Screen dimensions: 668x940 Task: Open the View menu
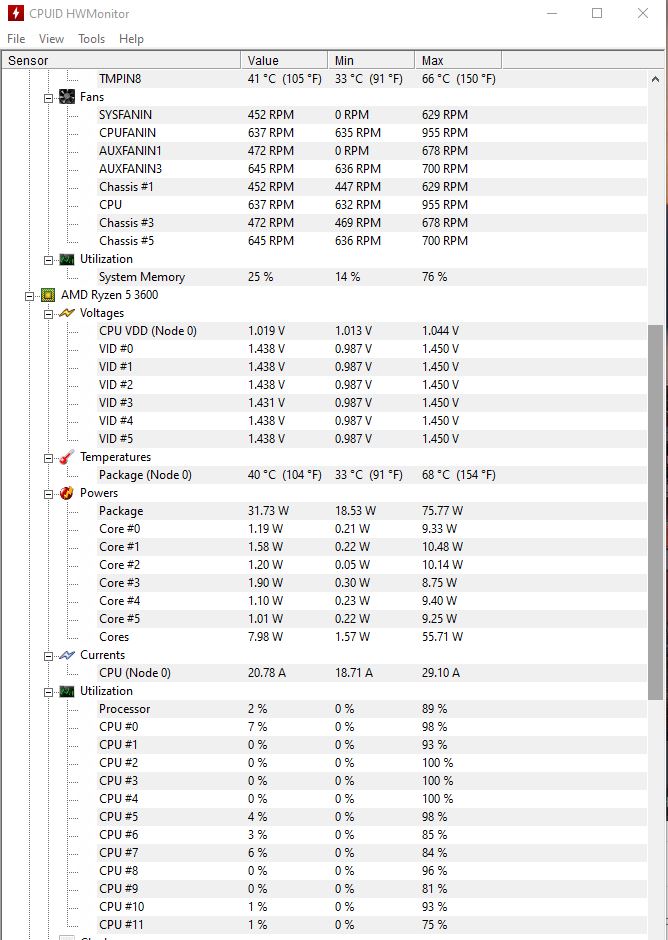tap(51, 39)
